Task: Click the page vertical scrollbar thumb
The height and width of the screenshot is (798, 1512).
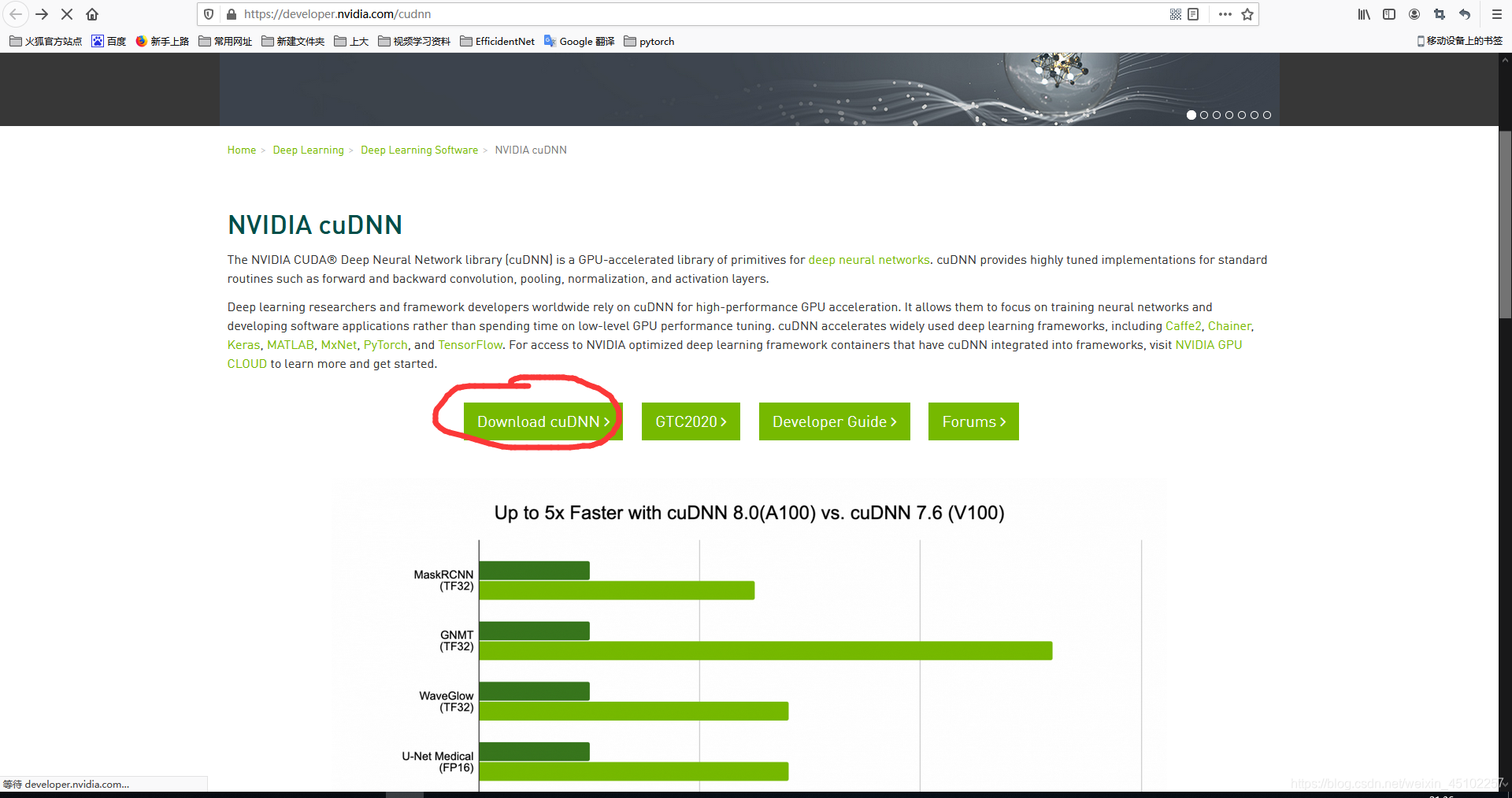Action: pyautogui.click(x=1505, y=225)
